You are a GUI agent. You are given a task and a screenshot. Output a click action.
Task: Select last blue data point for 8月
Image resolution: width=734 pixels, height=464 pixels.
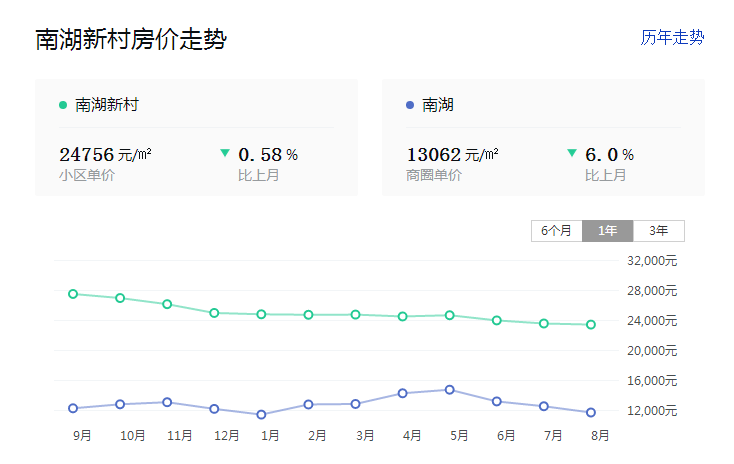click(x=591, y=412)
